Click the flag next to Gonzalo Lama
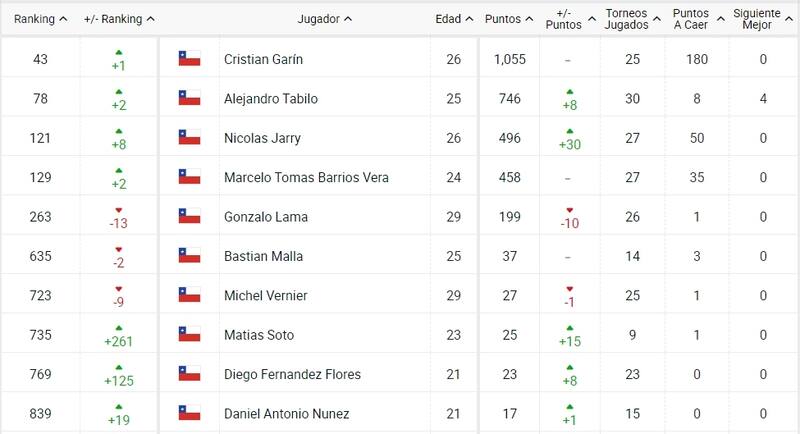Viewport: 800px width, 434px height. coord(189,217)
